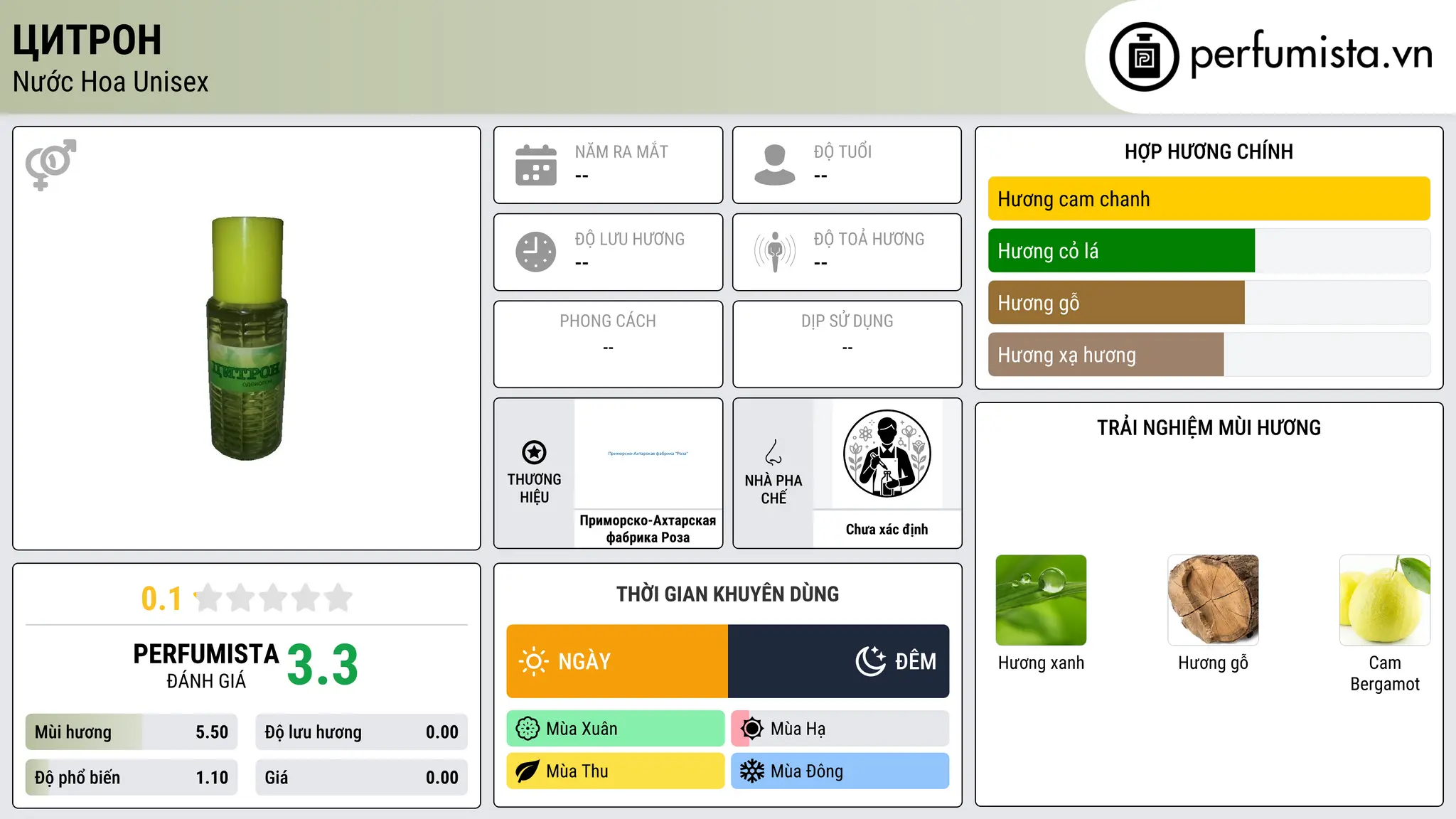Click the perfumista.vn bottle logo icon

(x=1144, y=57)
